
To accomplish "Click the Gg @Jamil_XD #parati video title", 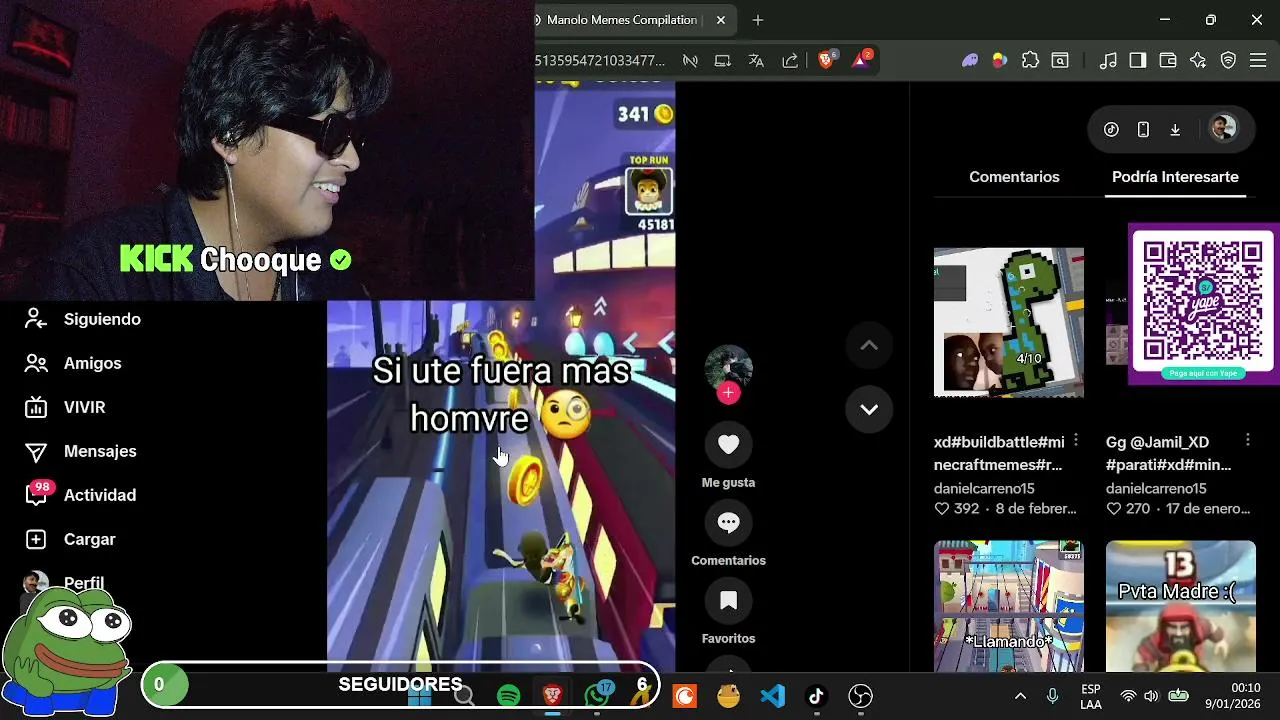I will pos(1169,453).
